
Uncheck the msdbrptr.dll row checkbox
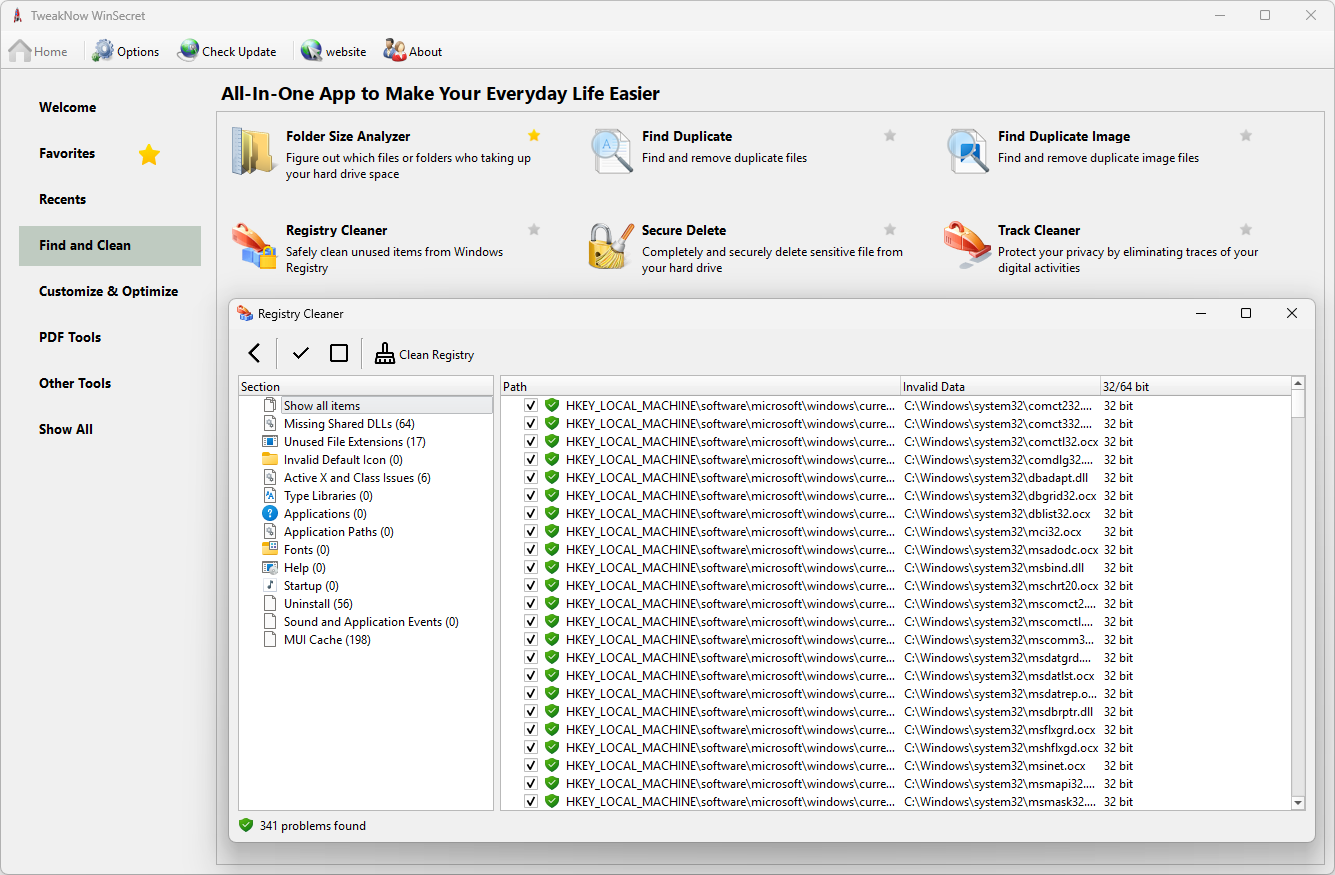531,711
